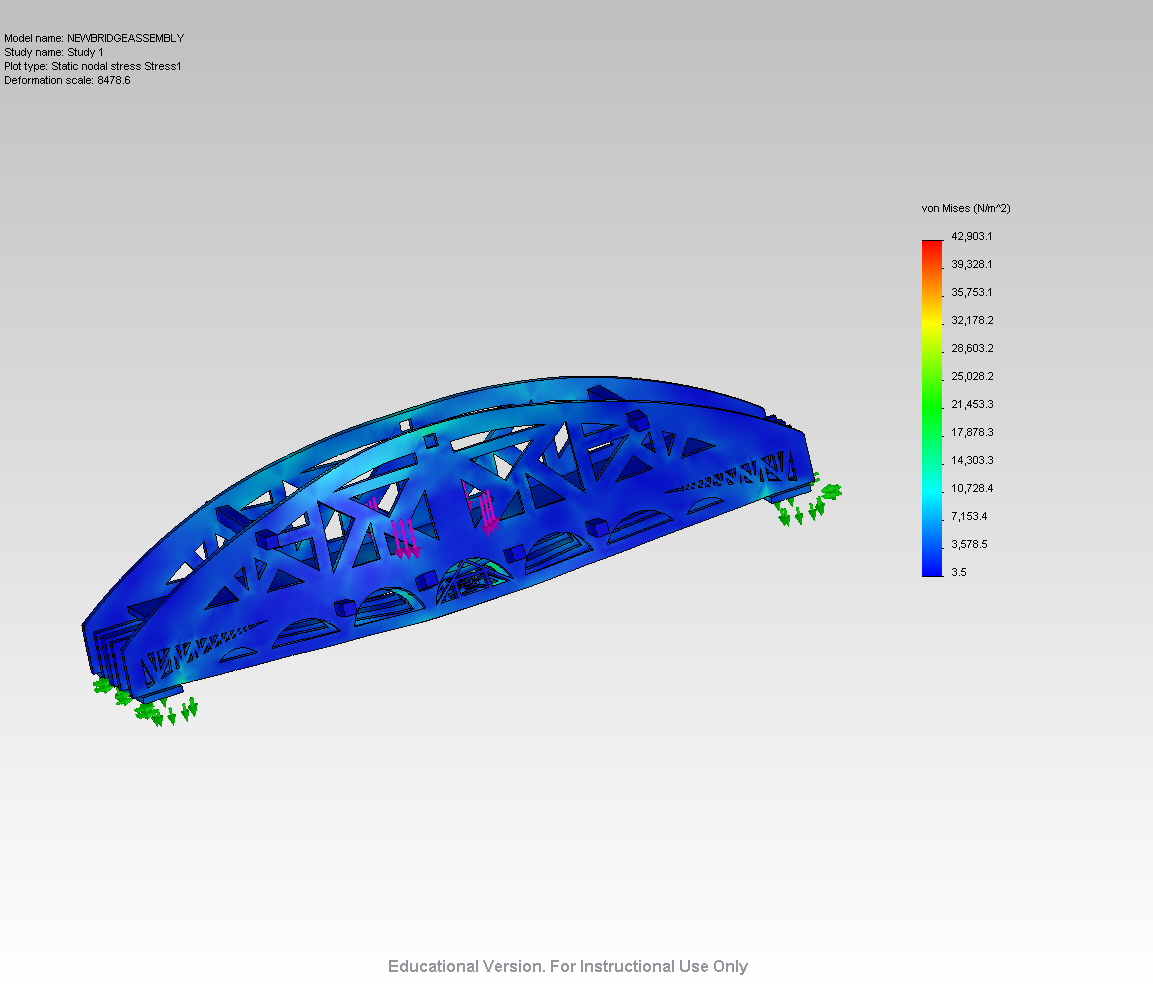Screen dimensions: 1153x991
Task: Click the Plot type Static nodal stress line
Action: click(x=93, y=66)
